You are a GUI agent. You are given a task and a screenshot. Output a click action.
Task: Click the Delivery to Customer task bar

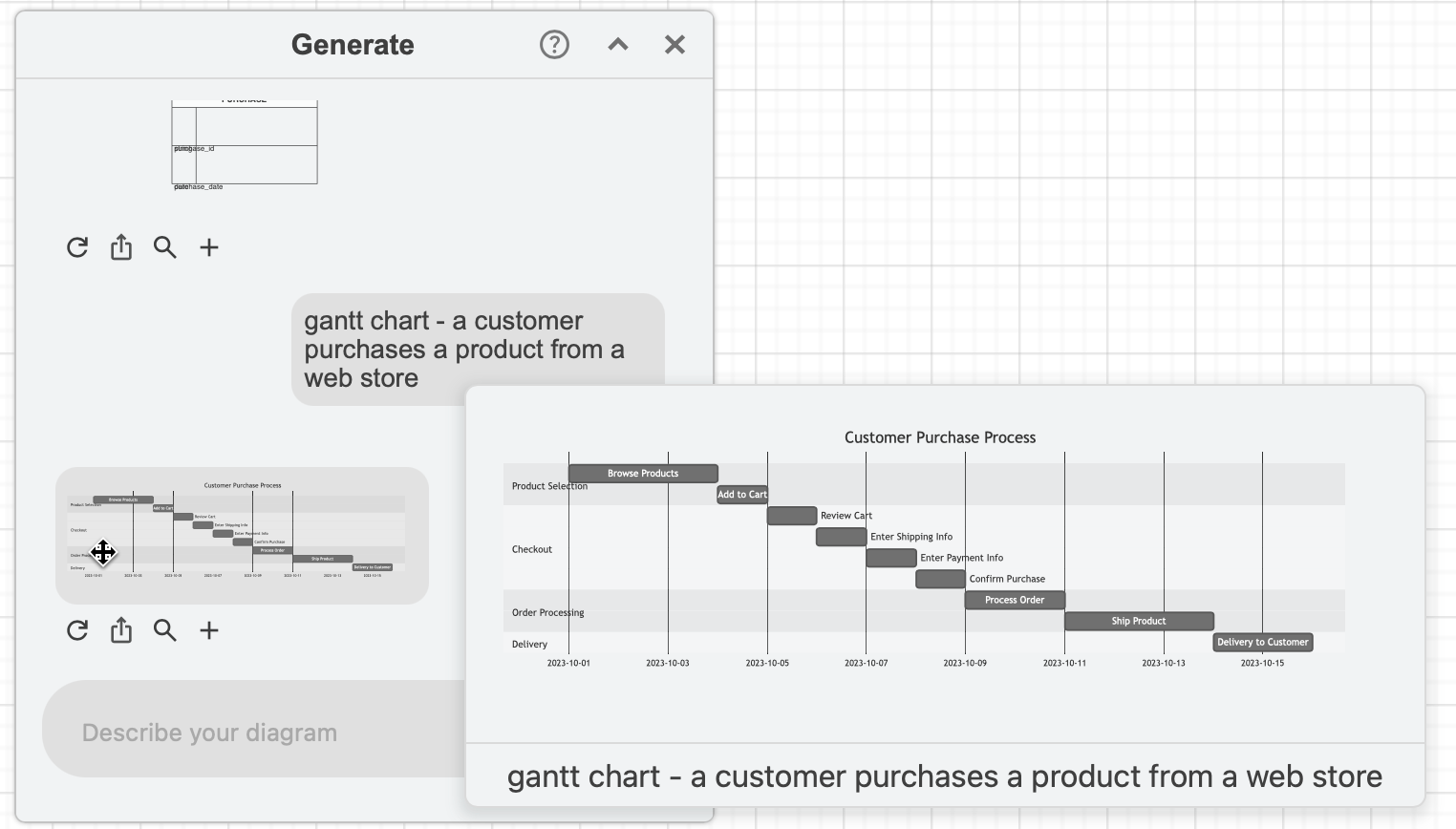[1262, 642]
